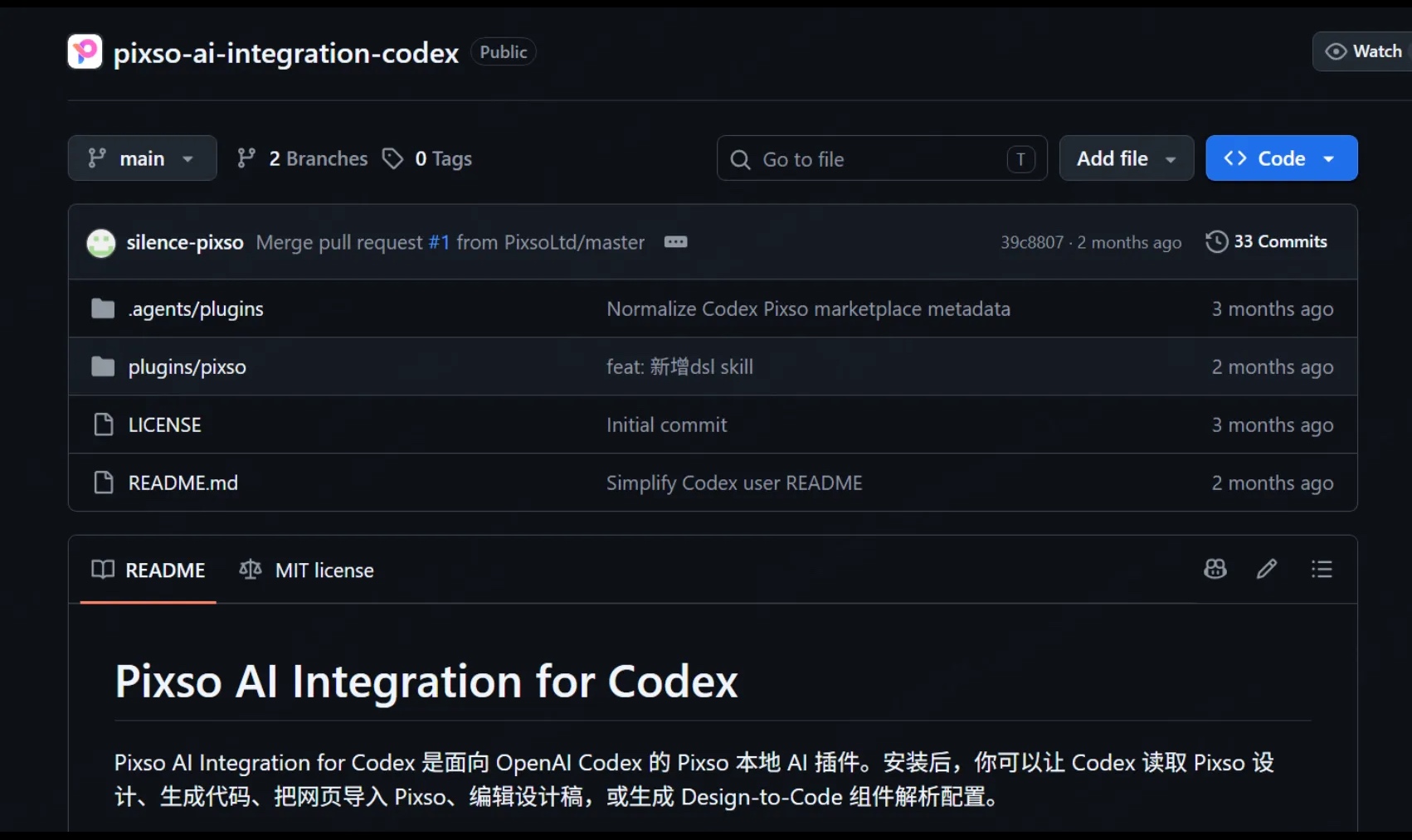Click the Watch button
The width and height of the screenshot is (1412, 840).
tap(1364, 51)
